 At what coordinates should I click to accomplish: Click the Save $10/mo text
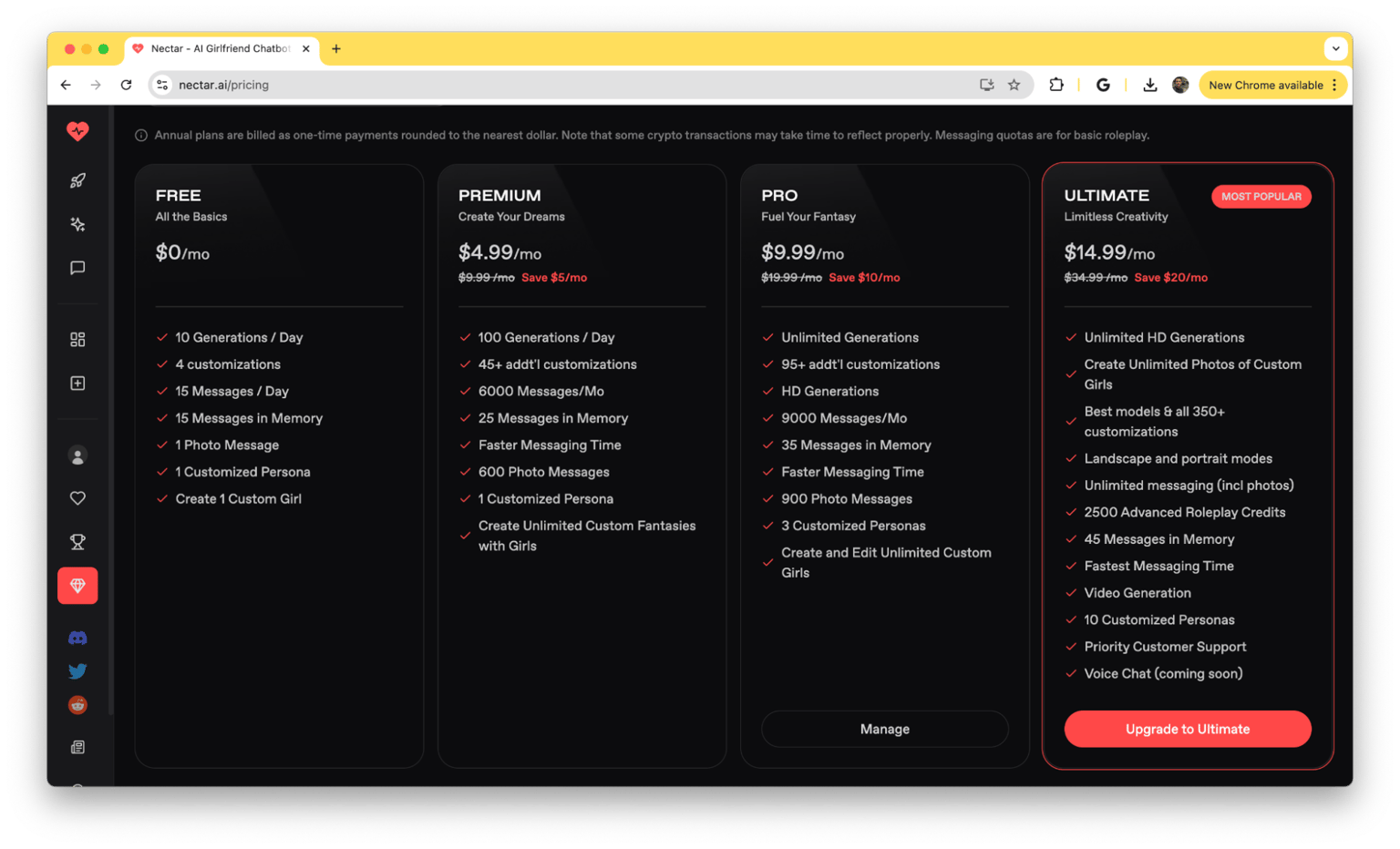864,278
